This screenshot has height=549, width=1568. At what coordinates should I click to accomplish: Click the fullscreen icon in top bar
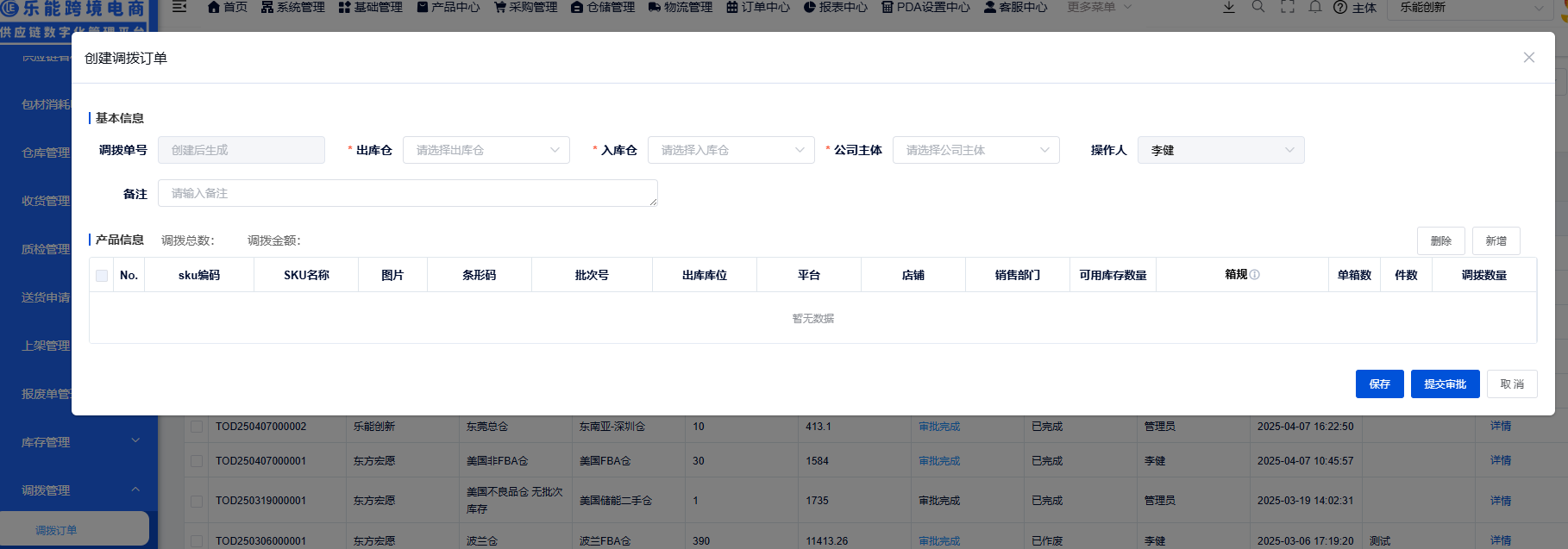(1288, 7)
